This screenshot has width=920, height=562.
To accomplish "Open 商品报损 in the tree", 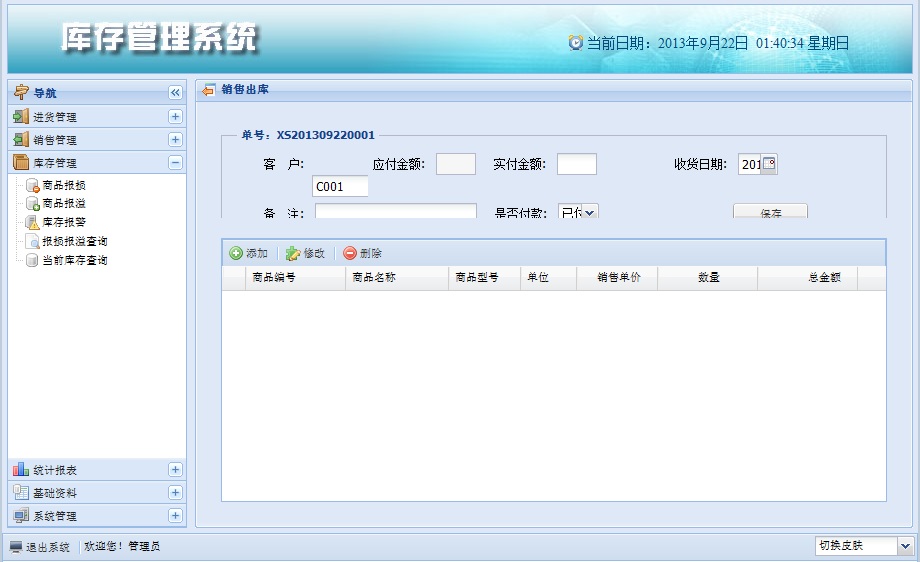I will pos(63,185).
